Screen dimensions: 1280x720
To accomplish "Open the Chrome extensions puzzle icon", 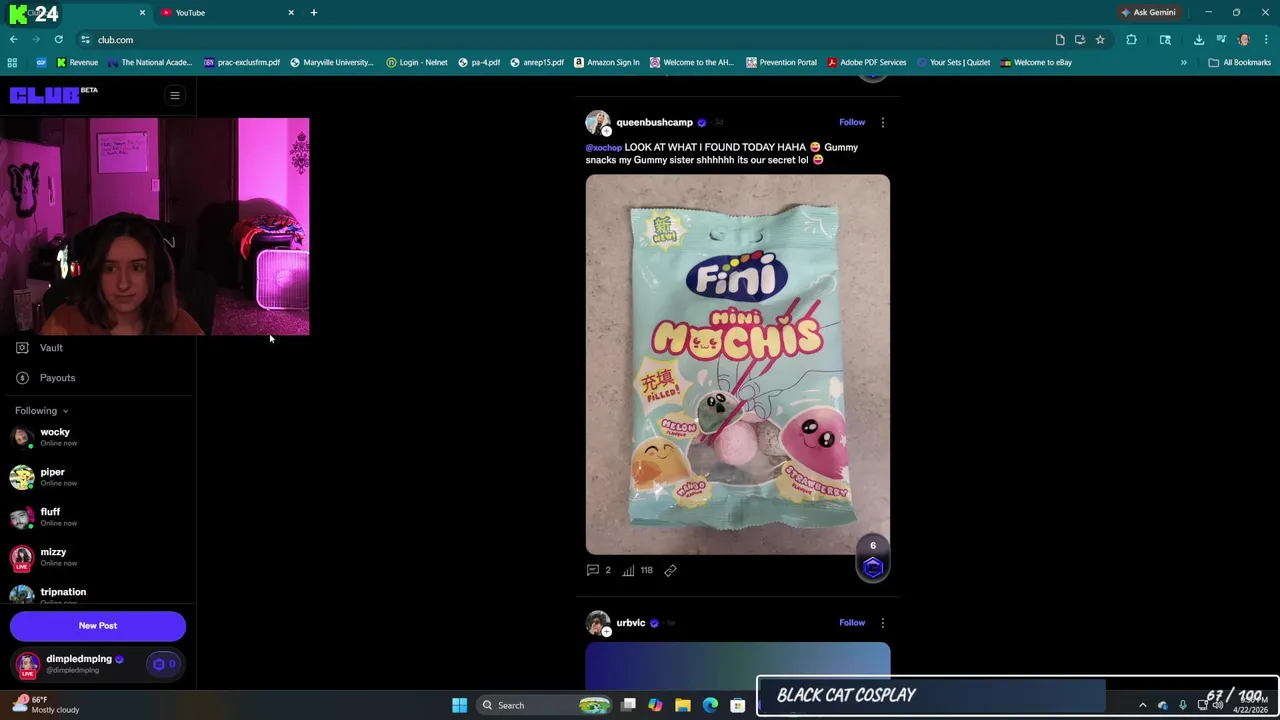I will click(1132, 40).
